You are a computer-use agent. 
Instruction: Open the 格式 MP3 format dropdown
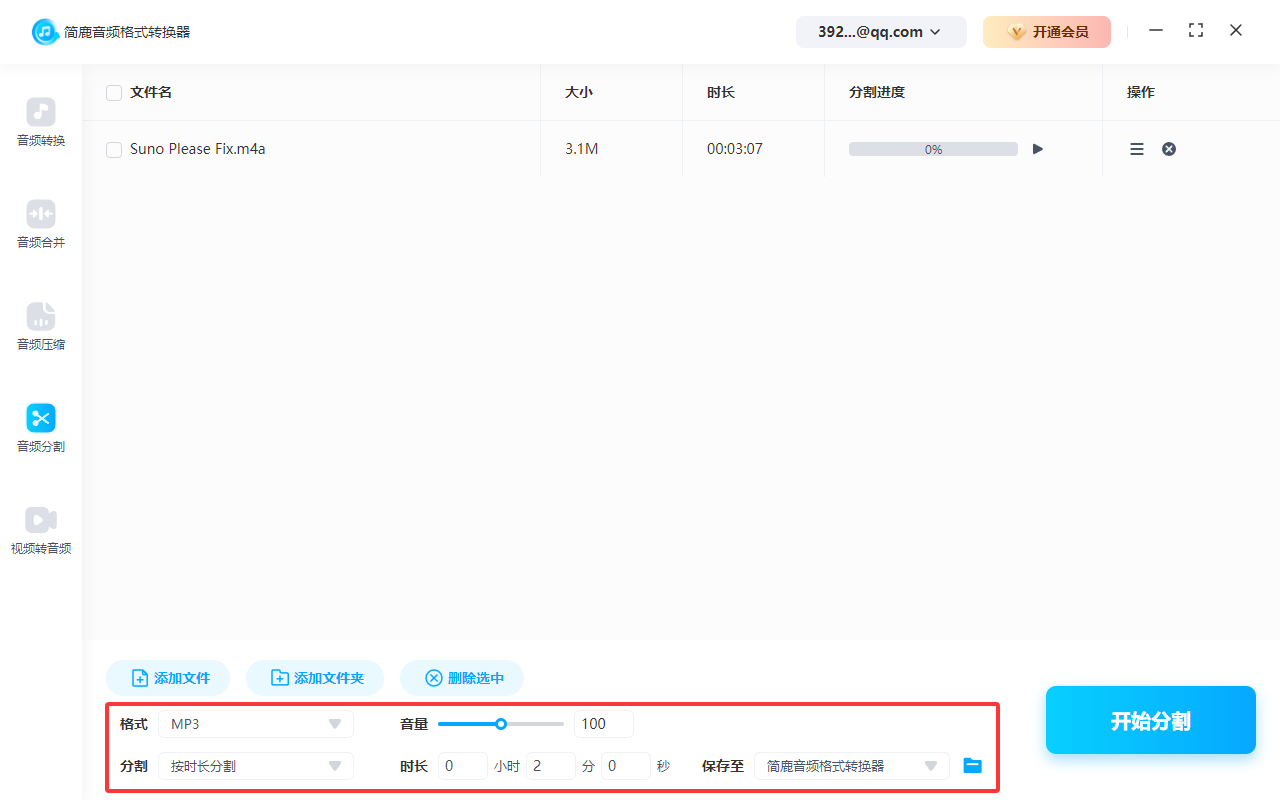tap(255, 723)
